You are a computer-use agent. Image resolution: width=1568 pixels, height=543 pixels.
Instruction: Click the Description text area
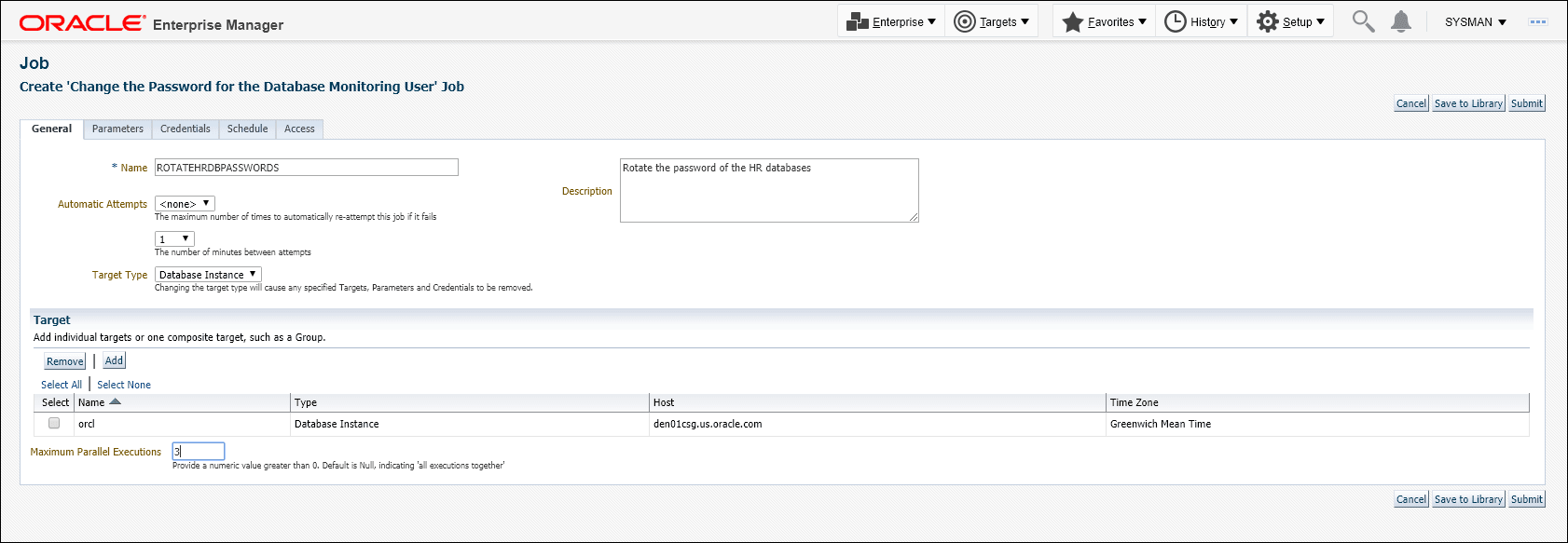click(x=769, y=190)
